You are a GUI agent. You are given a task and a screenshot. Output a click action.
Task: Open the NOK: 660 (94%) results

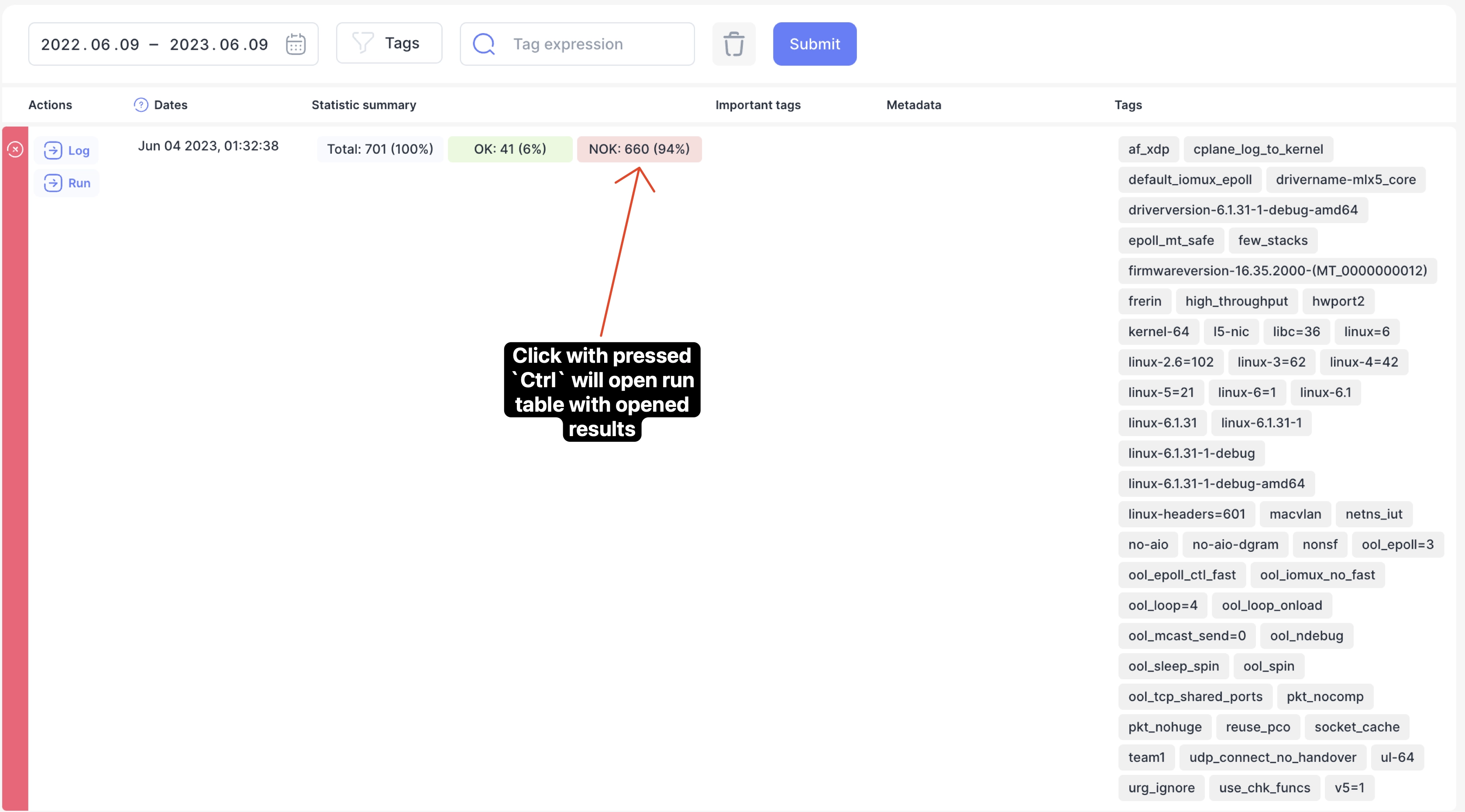click(x=639, y=150)
